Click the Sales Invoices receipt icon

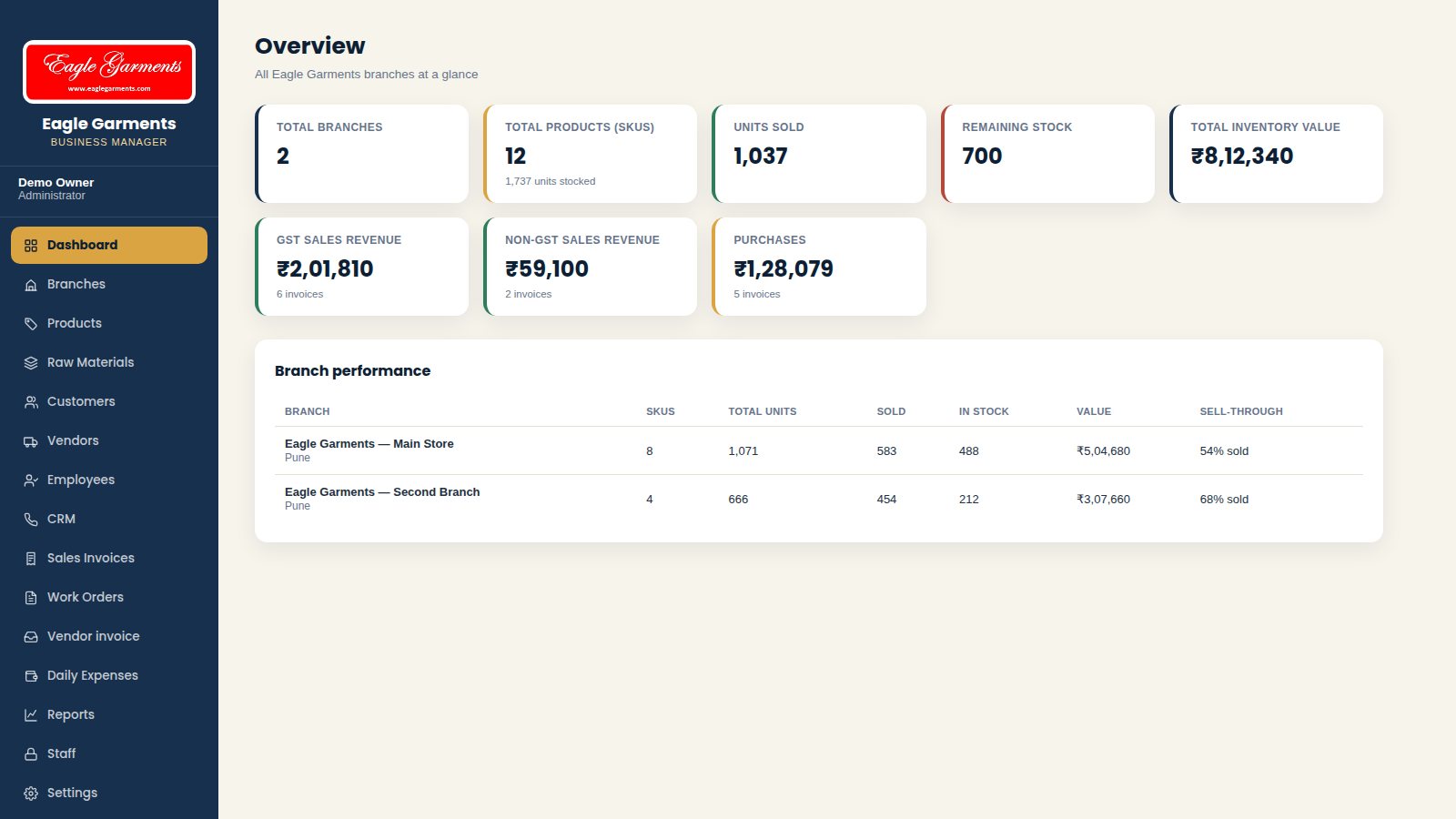[31, 559]
